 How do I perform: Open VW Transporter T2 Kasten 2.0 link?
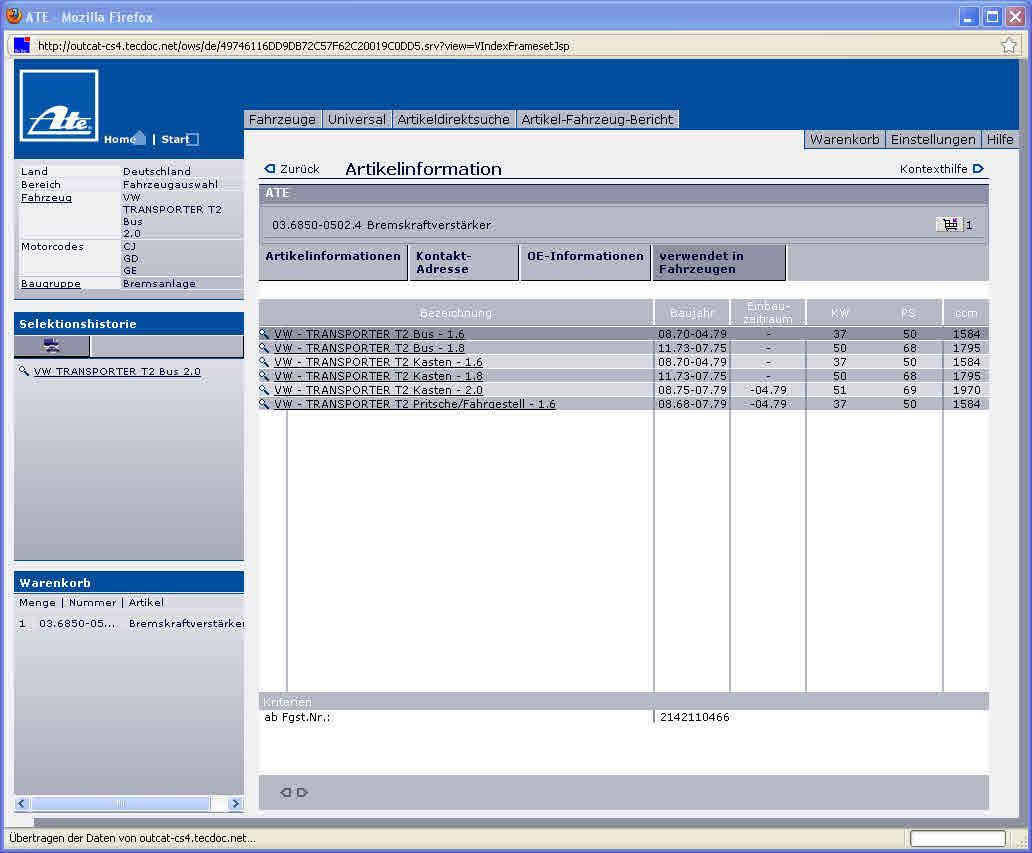click(378, 390)
